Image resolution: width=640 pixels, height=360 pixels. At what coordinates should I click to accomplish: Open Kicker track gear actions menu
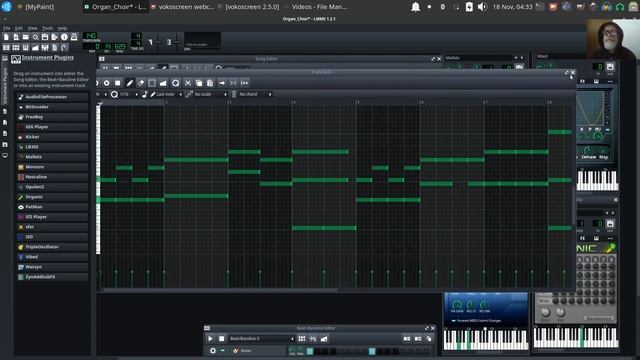pos(213,351)
